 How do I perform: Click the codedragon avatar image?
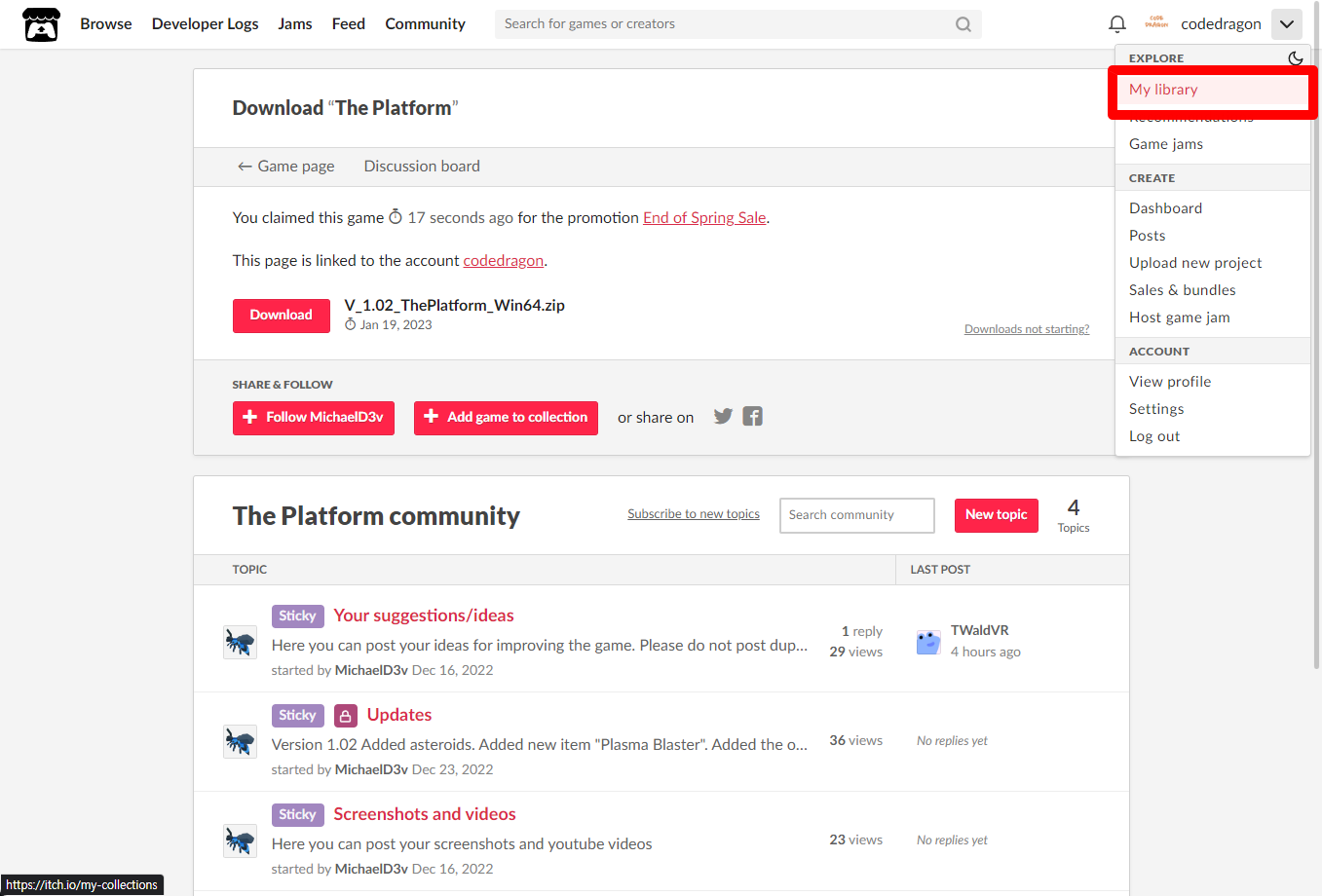(1156, 23)
